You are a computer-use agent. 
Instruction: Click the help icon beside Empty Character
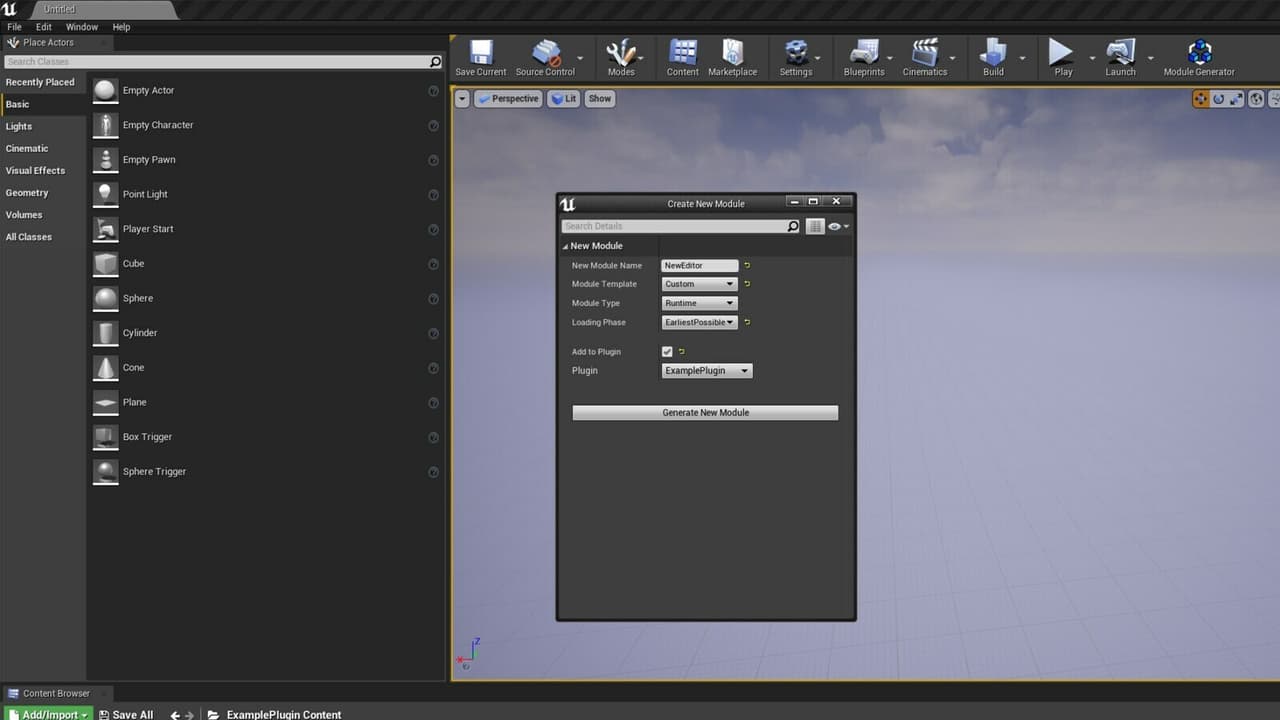tap(433, 126)
